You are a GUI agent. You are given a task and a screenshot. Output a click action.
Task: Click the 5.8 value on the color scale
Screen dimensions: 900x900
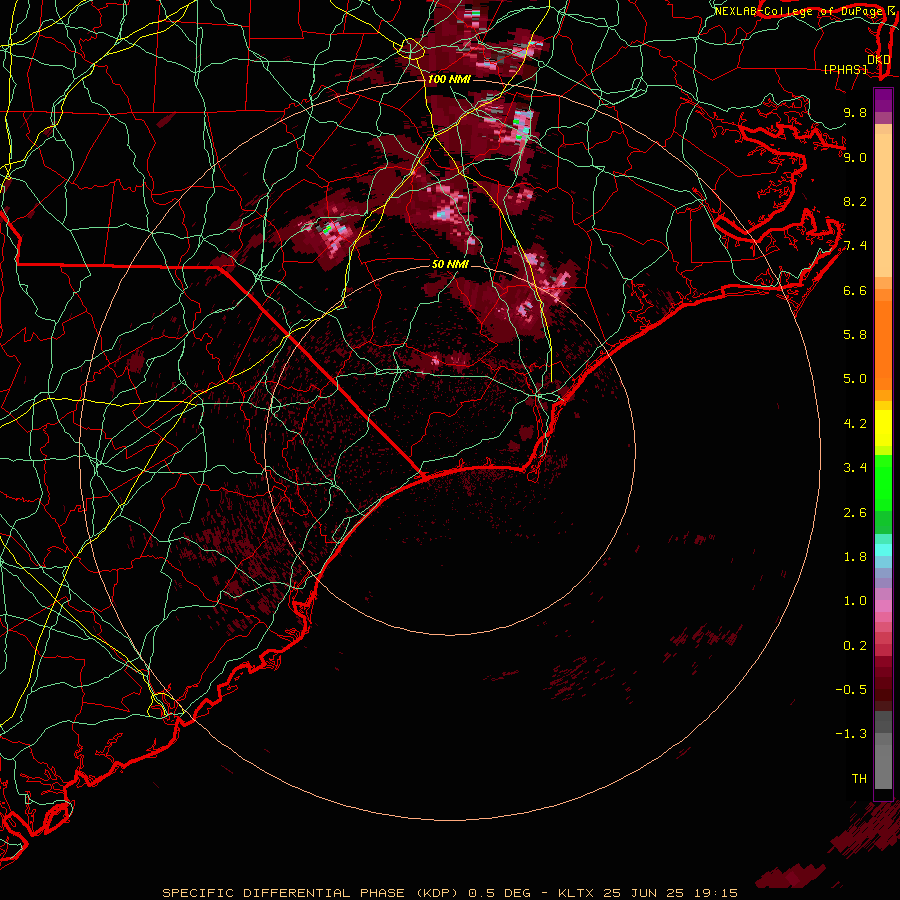(x=855, y=335)
